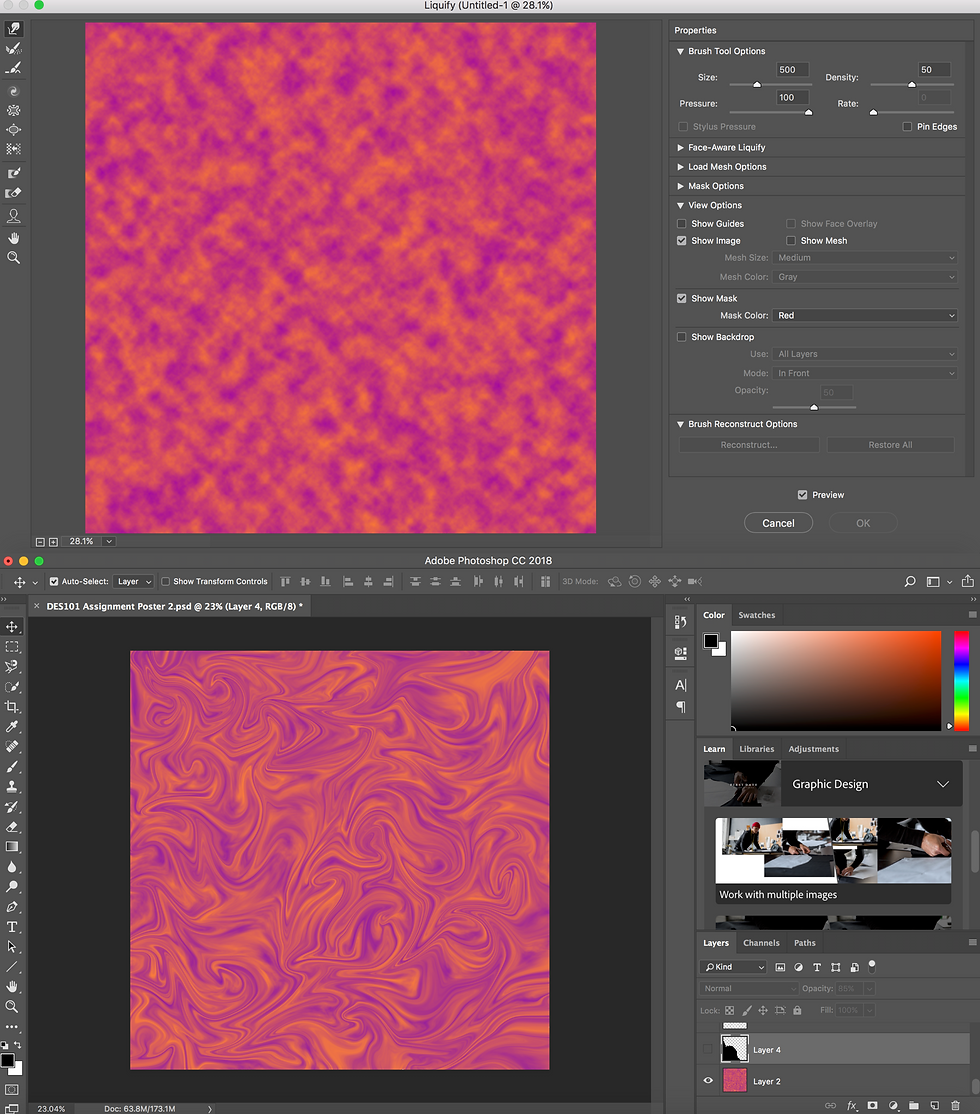The image size is (980, 1114).
Task: Open Photoshop search magnifier icon
Action: (x=910, y=582)
